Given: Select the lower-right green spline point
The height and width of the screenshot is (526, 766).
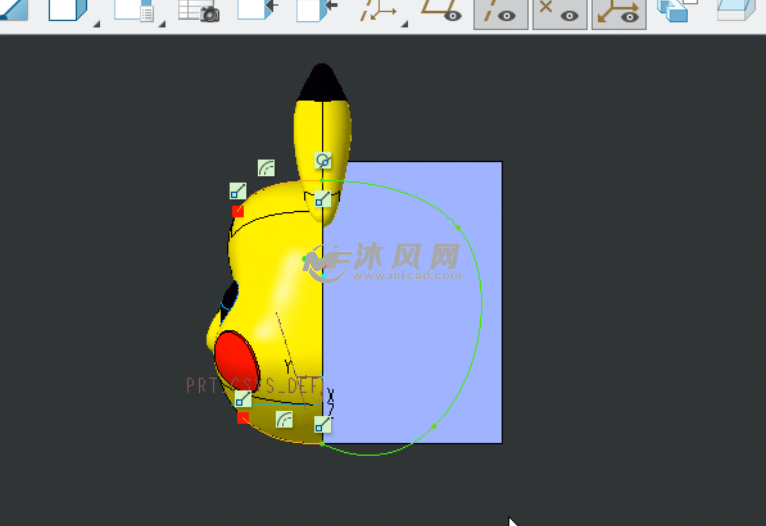Looking at the screenshot, I should tap(434, 426).
